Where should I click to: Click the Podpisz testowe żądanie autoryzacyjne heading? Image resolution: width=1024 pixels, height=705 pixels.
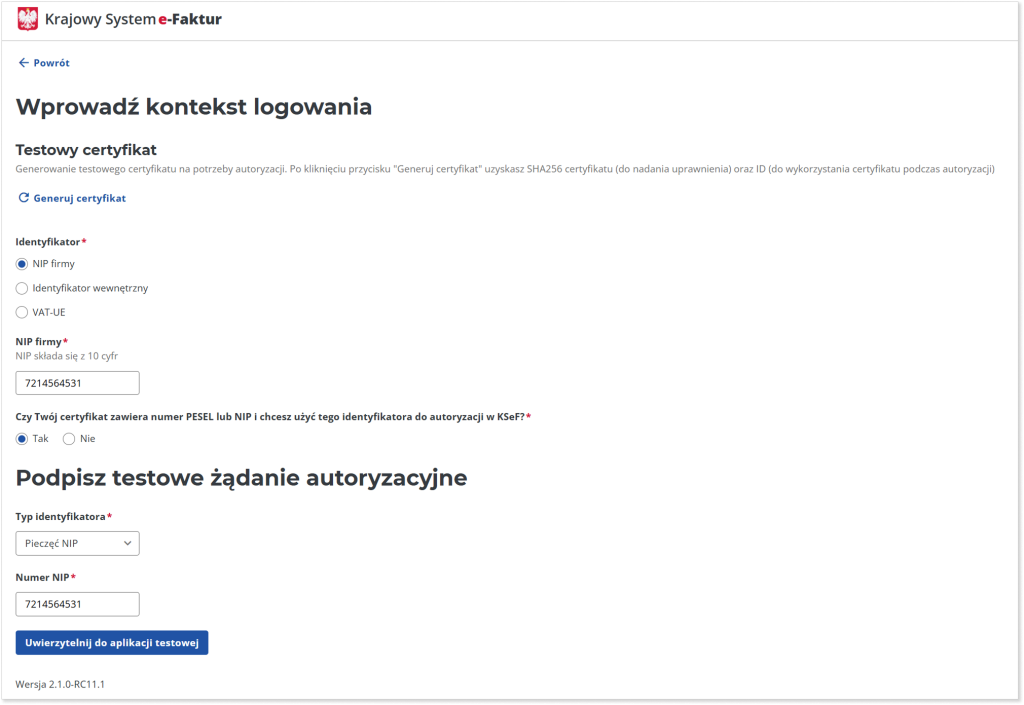click(x=241, y=478)
